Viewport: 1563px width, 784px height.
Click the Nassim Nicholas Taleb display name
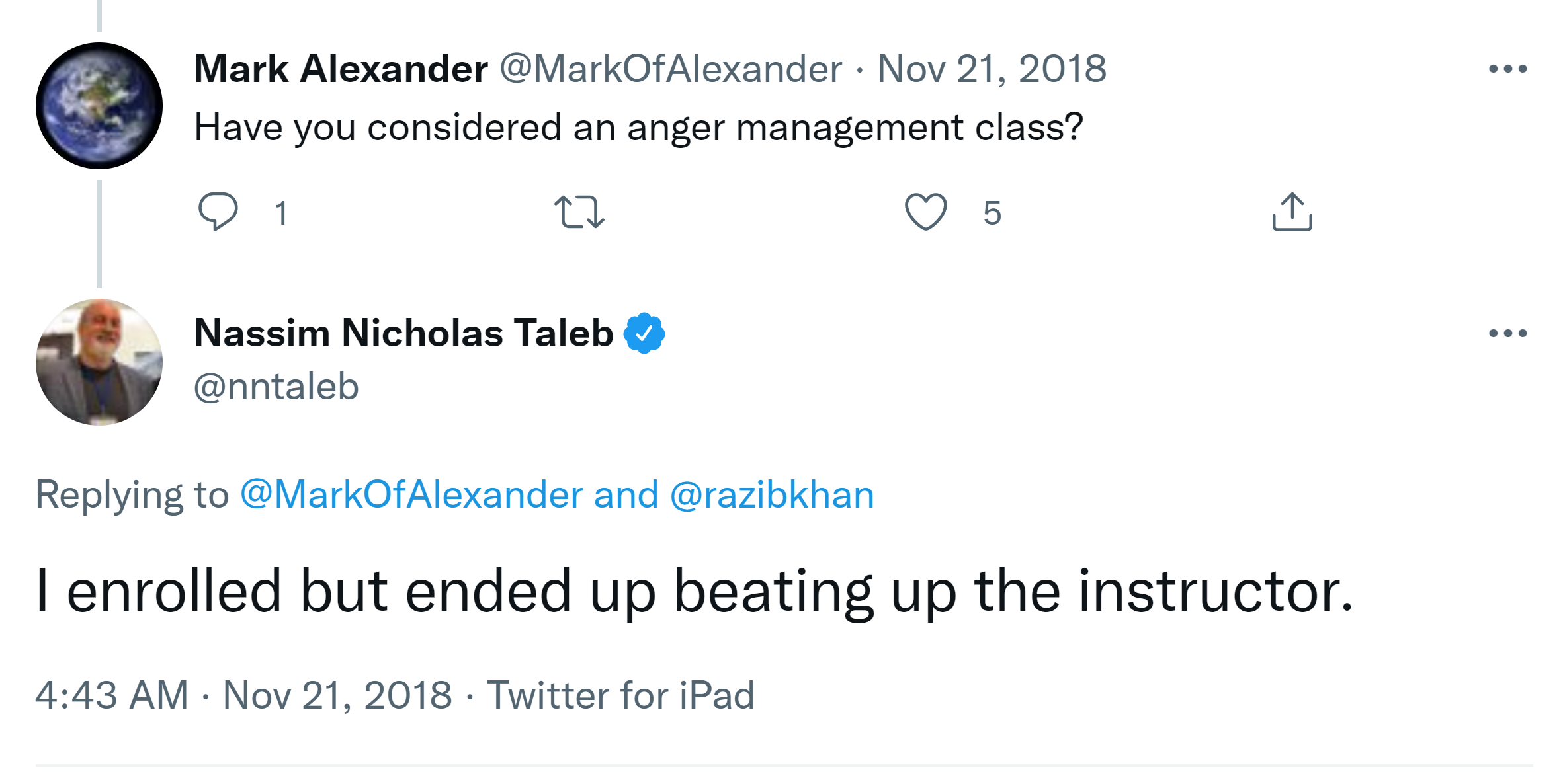tap(403, 333)
